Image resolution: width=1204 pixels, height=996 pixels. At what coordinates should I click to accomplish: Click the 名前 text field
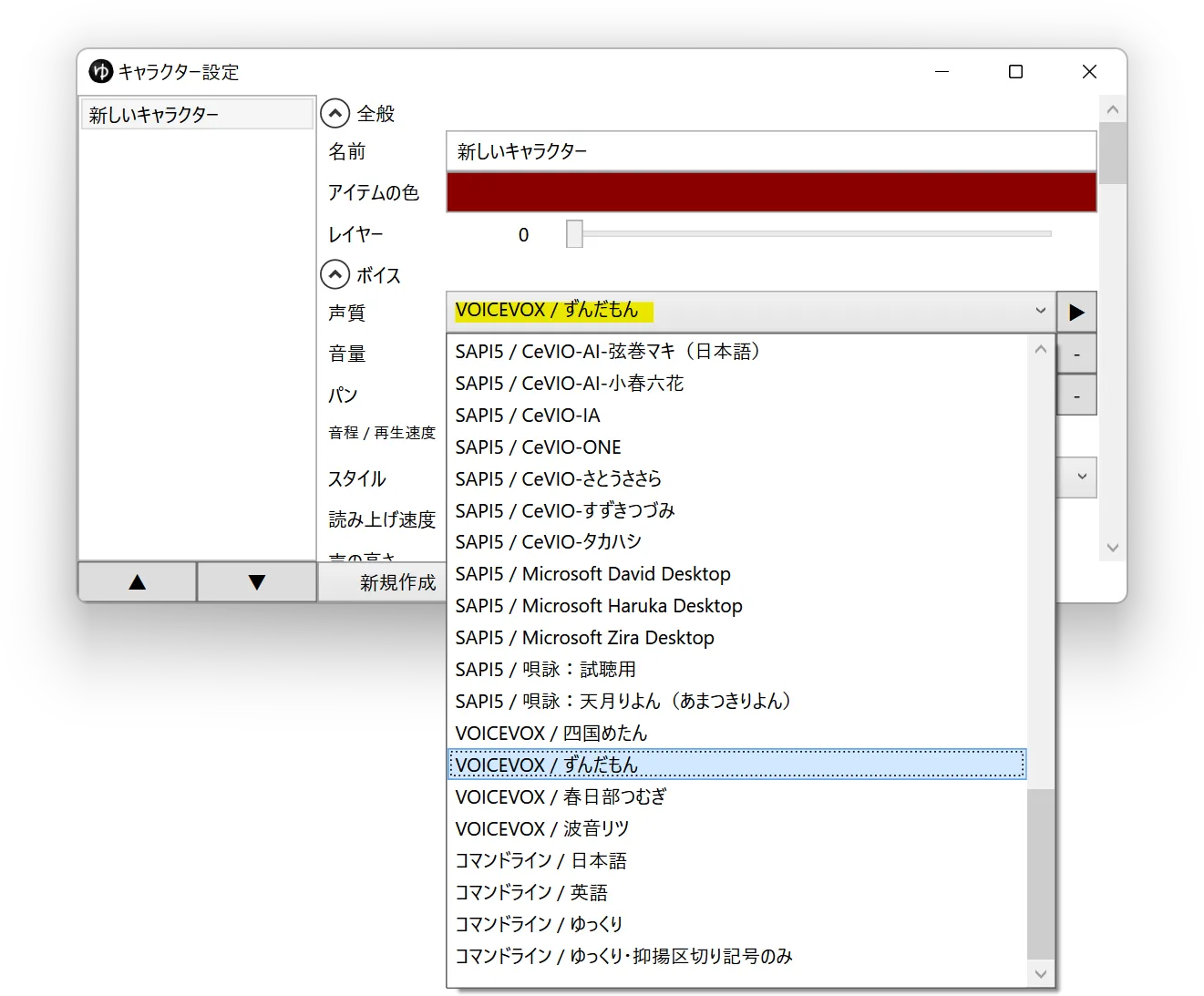(x=771, y=151)
